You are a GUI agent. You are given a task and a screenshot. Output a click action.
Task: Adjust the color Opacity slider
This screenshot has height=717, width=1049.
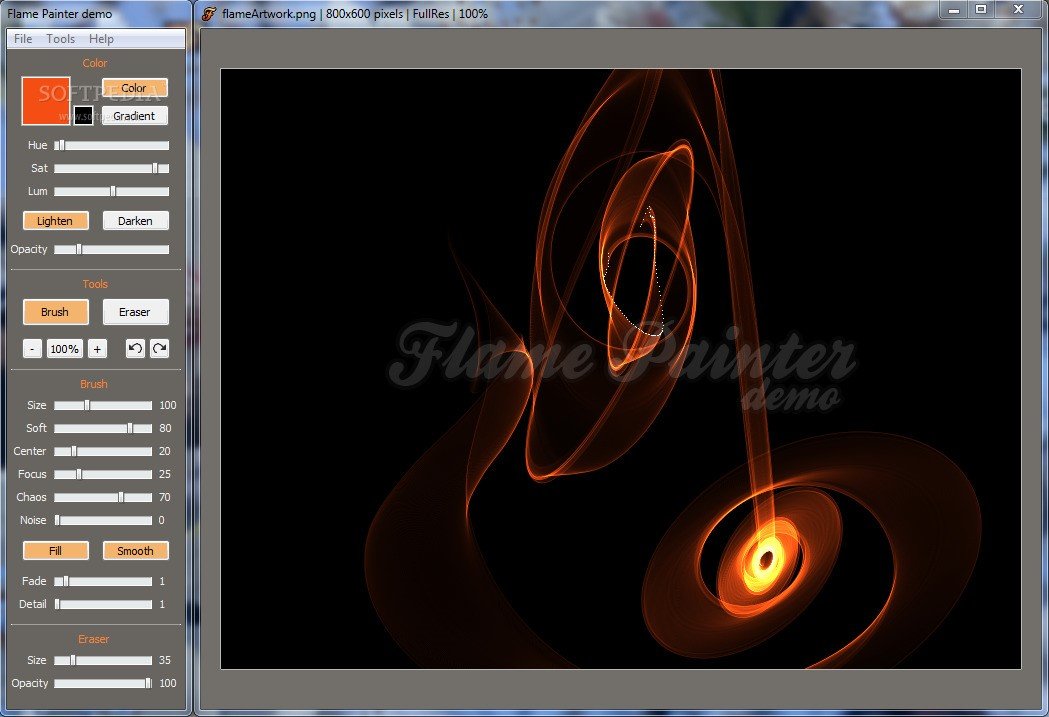[x=111, y=249]
